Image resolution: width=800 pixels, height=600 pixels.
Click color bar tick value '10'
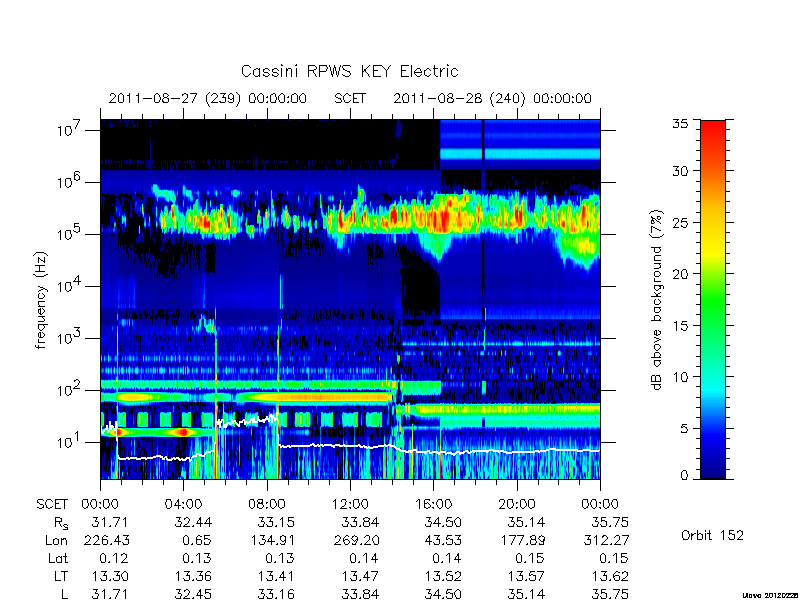point(680,377)
